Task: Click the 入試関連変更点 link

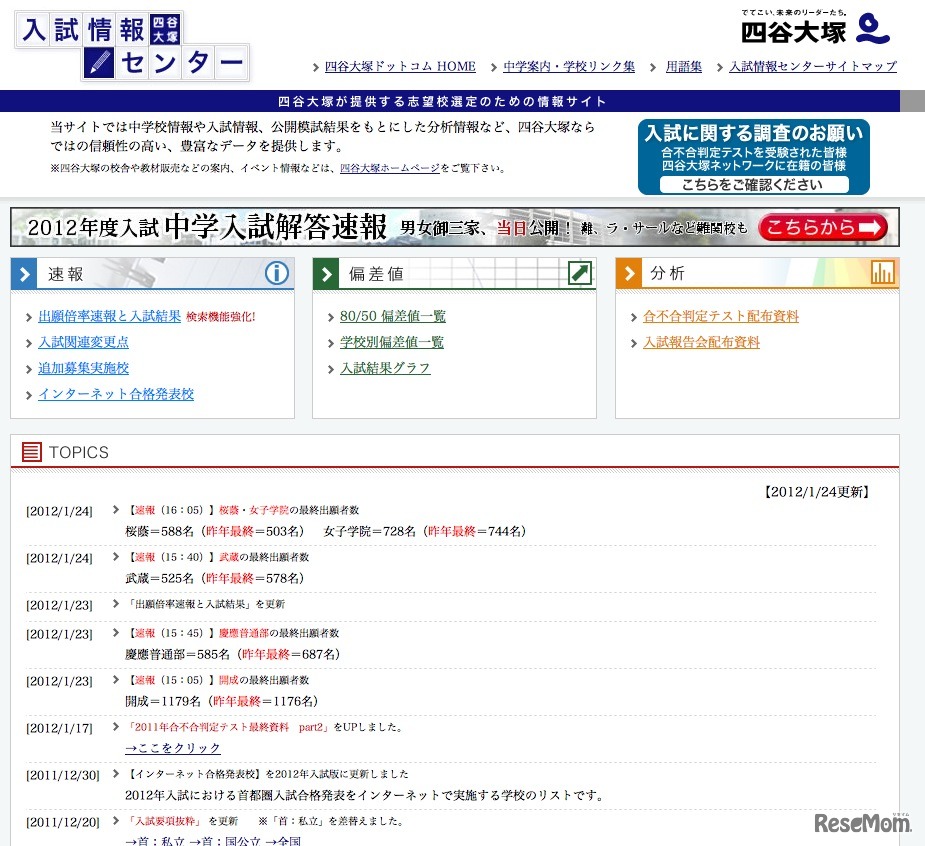Action: [83, 343]
